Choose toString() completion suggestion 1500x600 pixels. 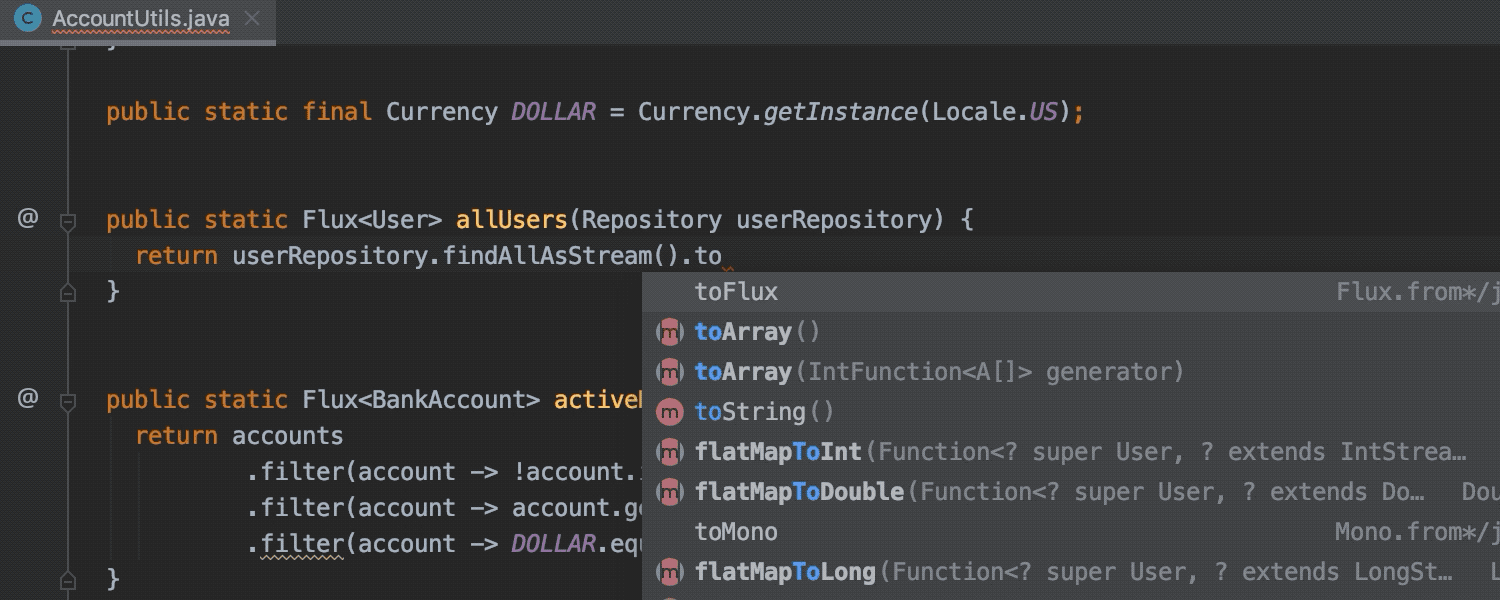point(1071,412)
